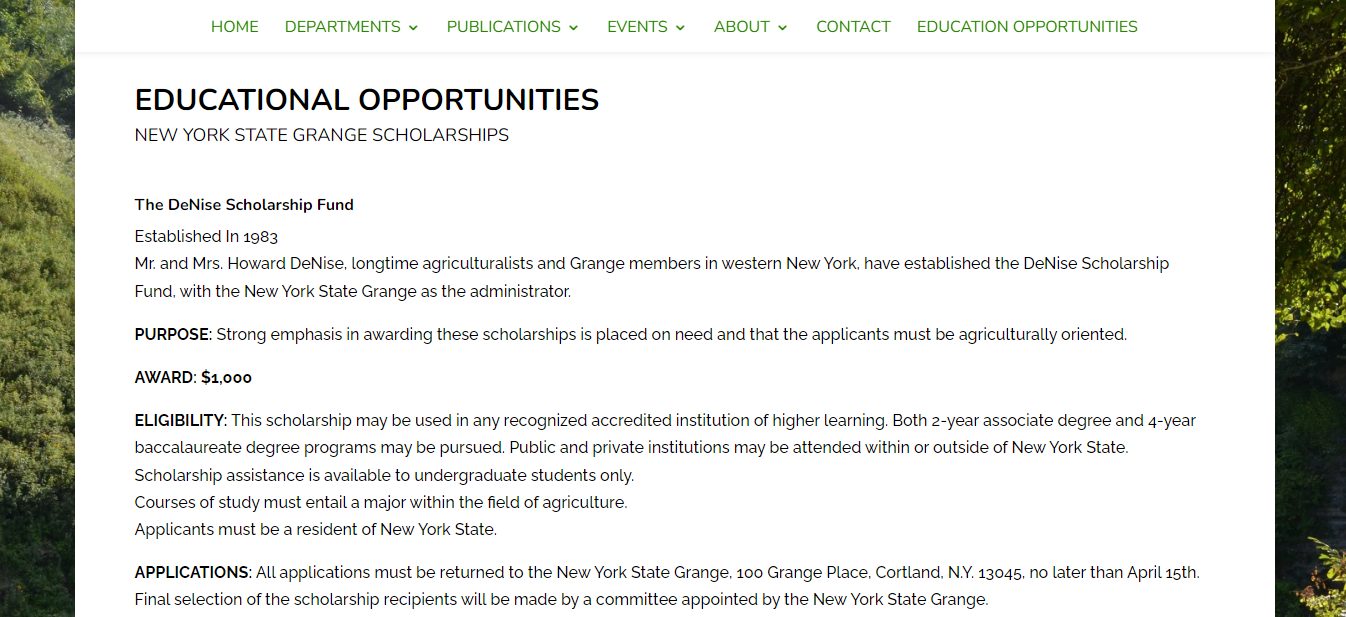This screenshot has height=617, width=1346.
Task: Click The DeNise Scholarship Fund title
Action: tap(244, 205)
